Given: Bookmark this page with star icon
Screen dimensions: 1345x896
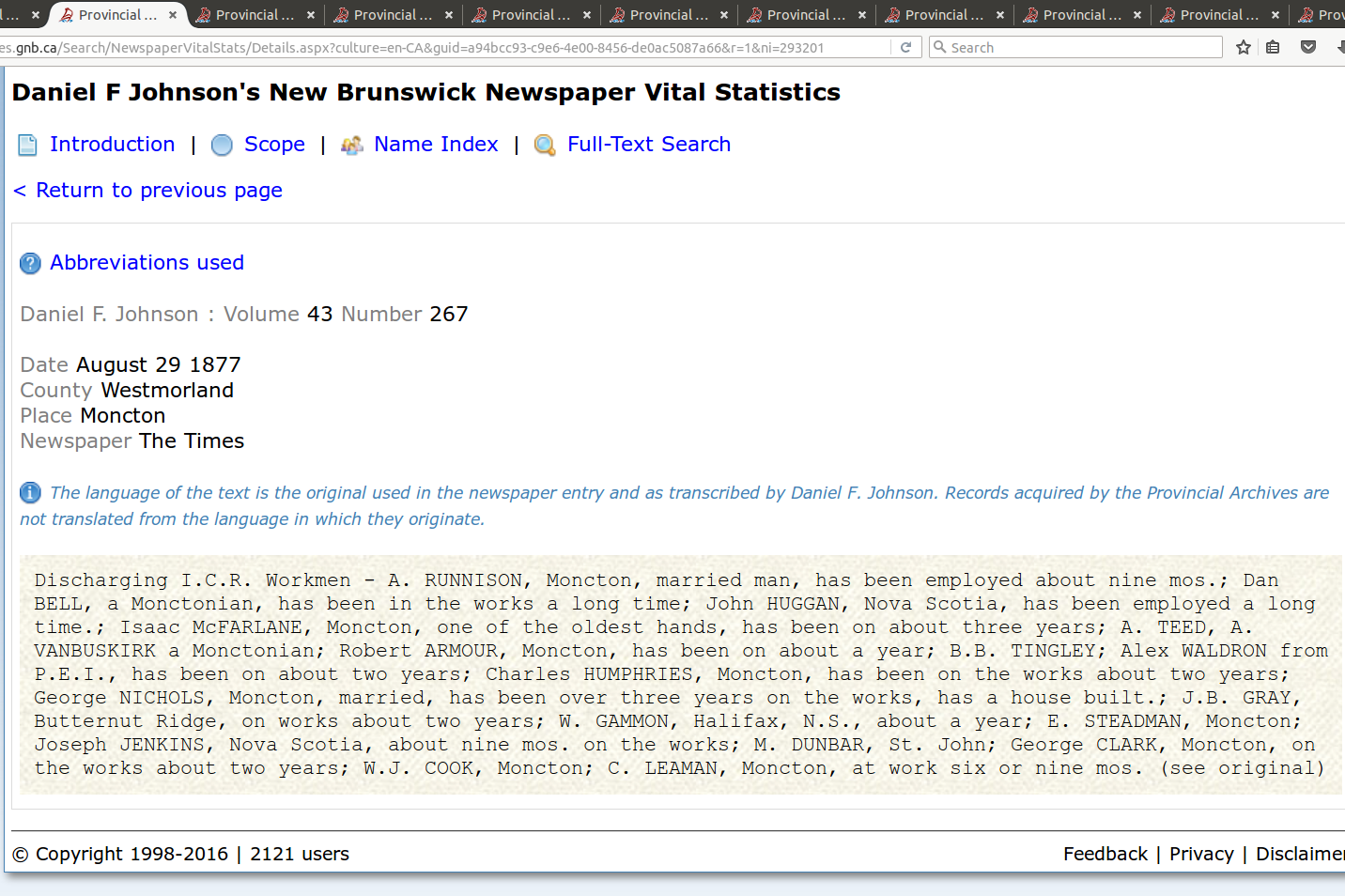Looking at the screenshot, I should click(x=1244, y=47).
